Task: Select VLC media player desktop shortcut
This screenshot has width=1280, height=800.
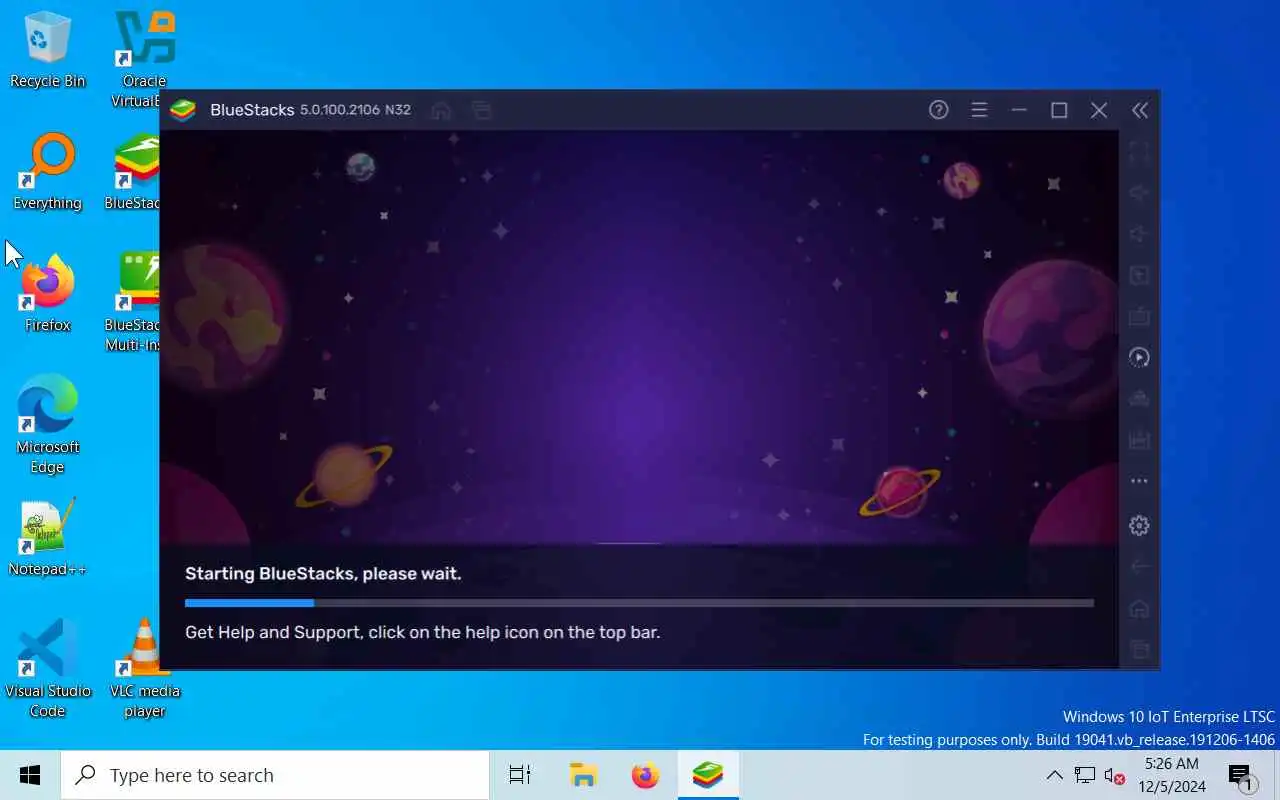Action: point(144,668)
